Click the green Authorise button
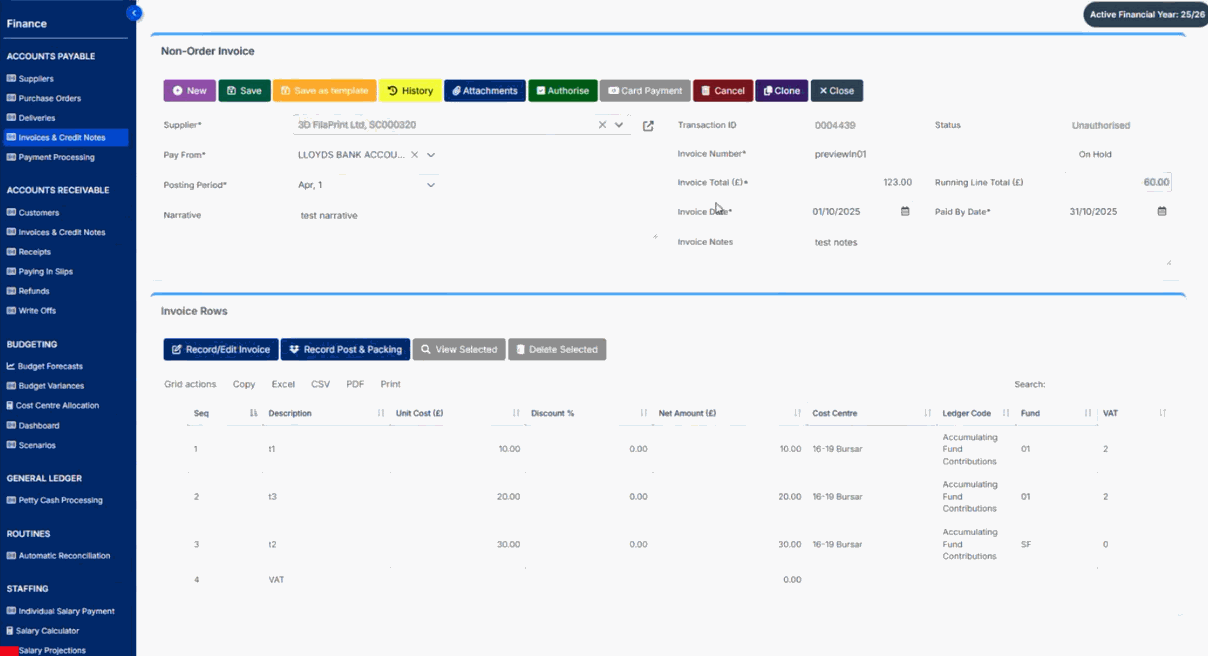The height and width of the screenshot is (656, 1208). click(x=562, y=91)
